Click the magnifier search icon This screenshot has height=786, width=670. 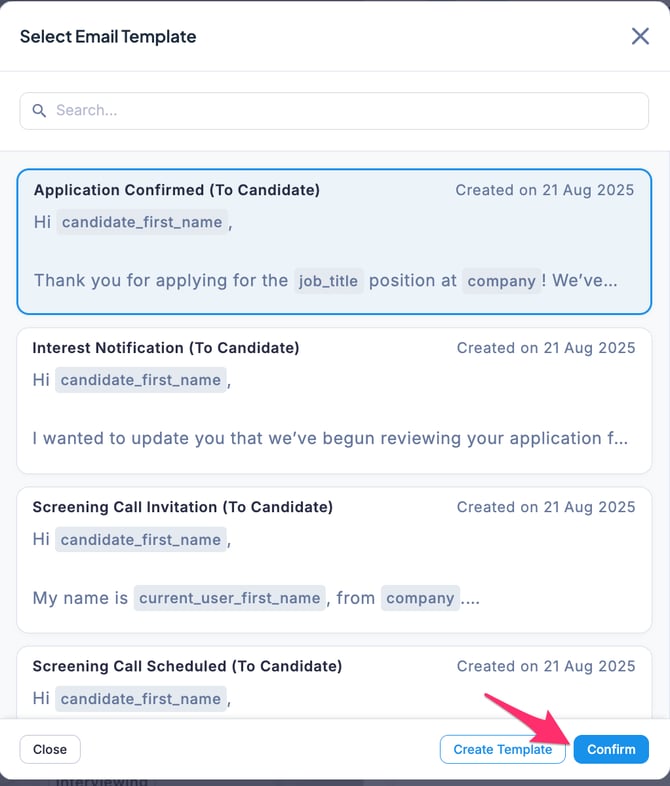click(x=40, y=111)
